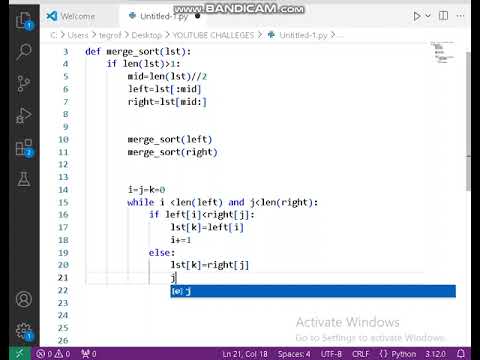Image resolution: width=480 pixels, height=360 pixels.
Task: Change line endings via CRLF
Action: 361,354
